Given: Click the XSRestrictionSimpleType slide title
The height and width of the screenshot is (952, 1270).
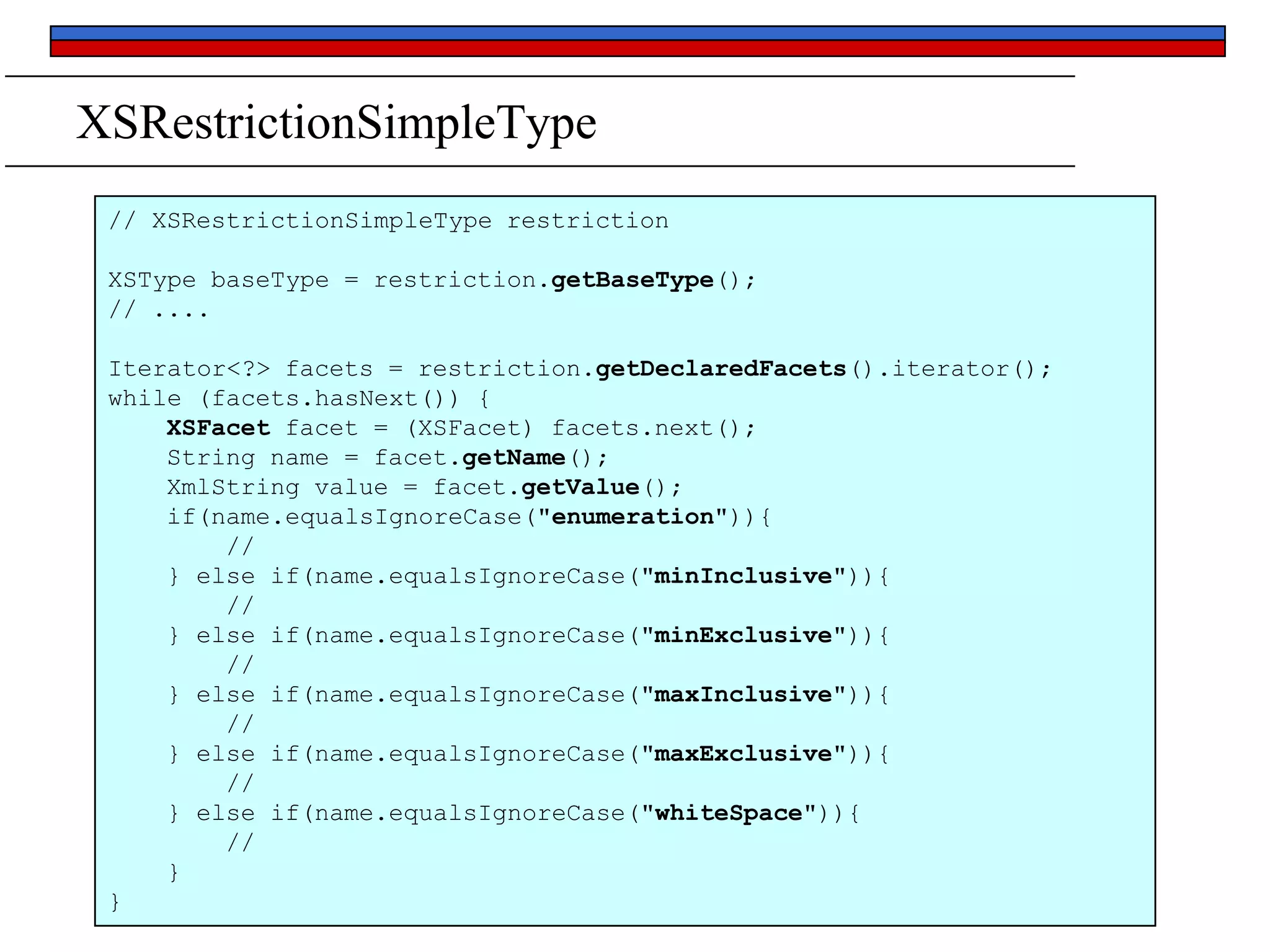Looking at the screenshot, I should tap(336, 122).
